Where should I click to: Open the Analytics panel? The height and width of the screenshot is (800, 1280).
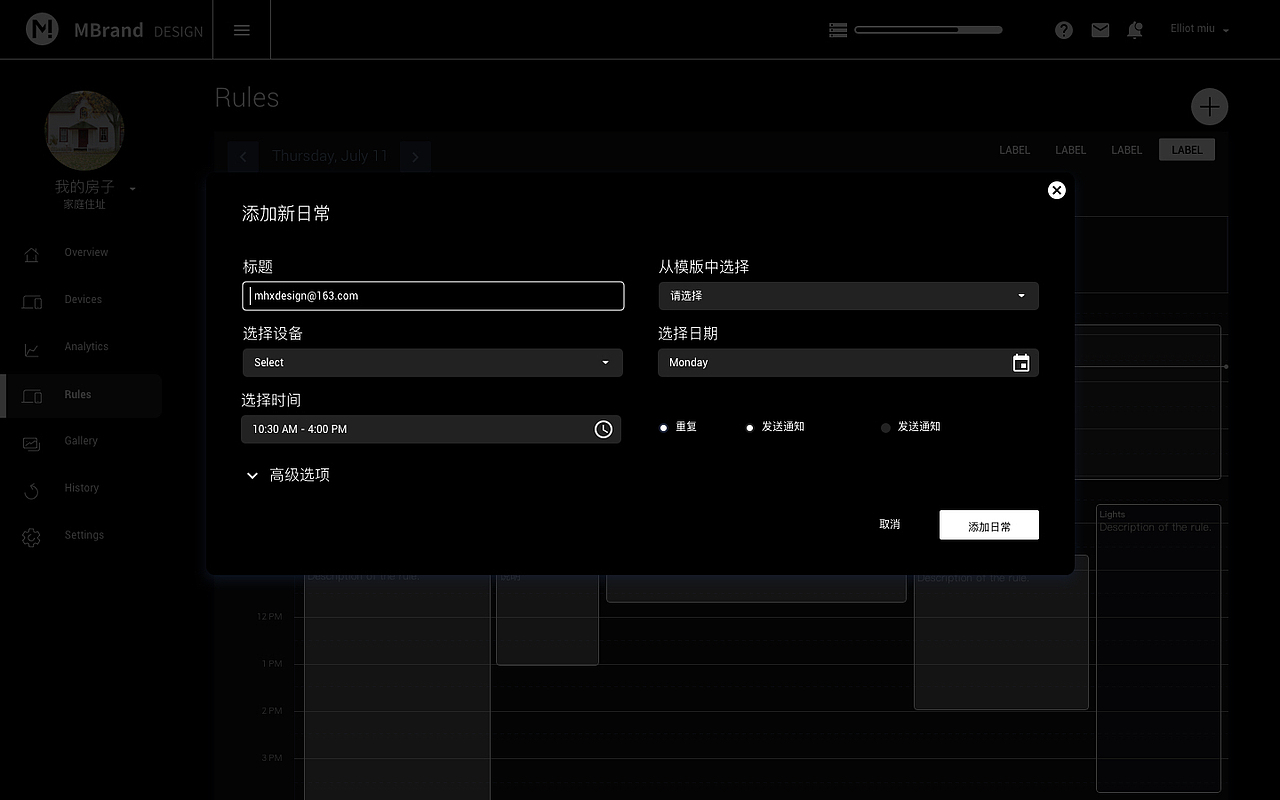86,346
